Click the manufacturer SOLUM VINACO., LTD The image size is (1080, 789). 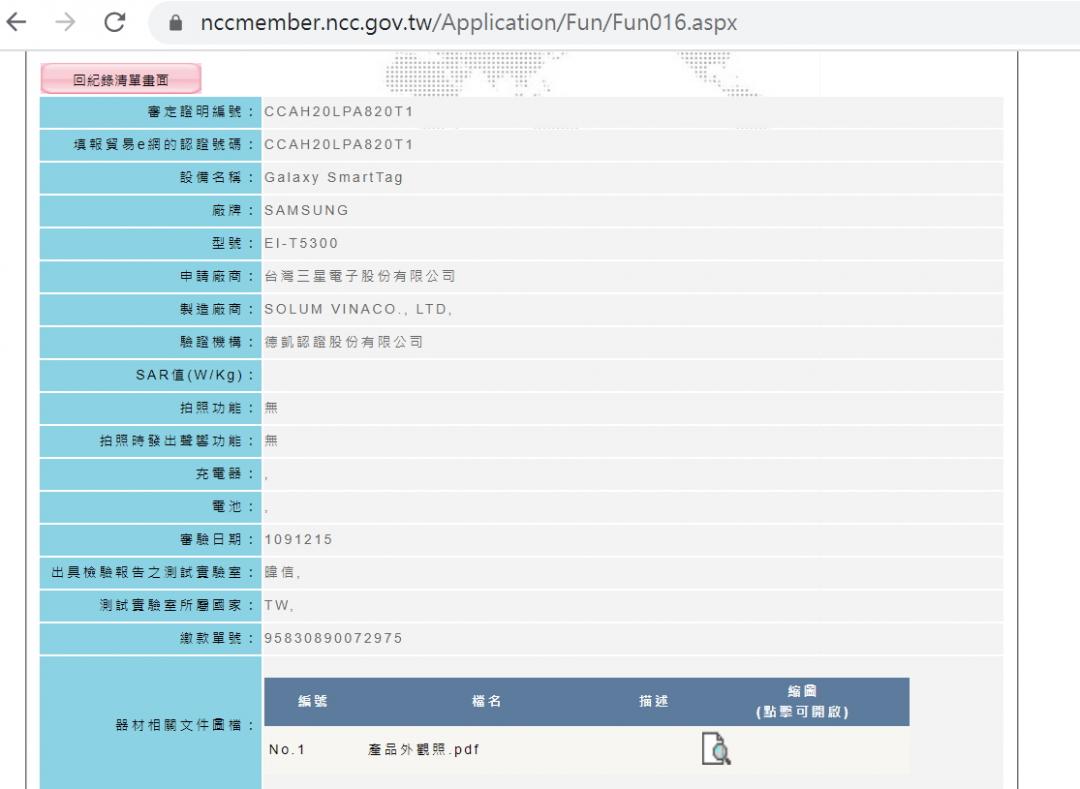[359, 309]
